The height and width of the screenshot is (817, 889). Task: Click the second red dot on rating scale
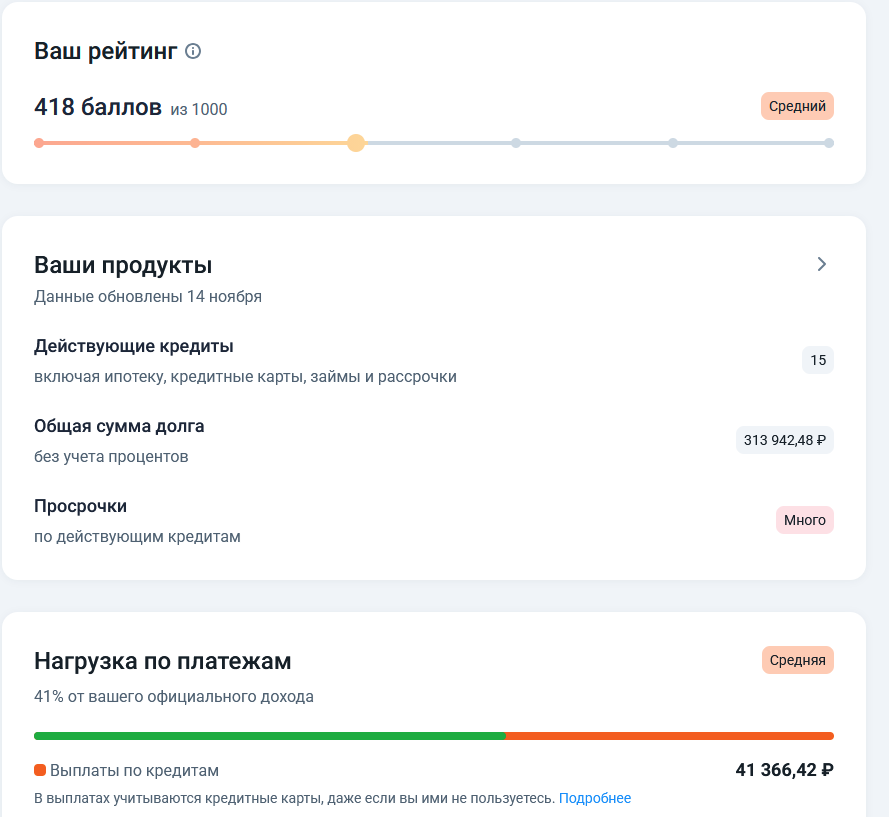(x=195, y=143)
